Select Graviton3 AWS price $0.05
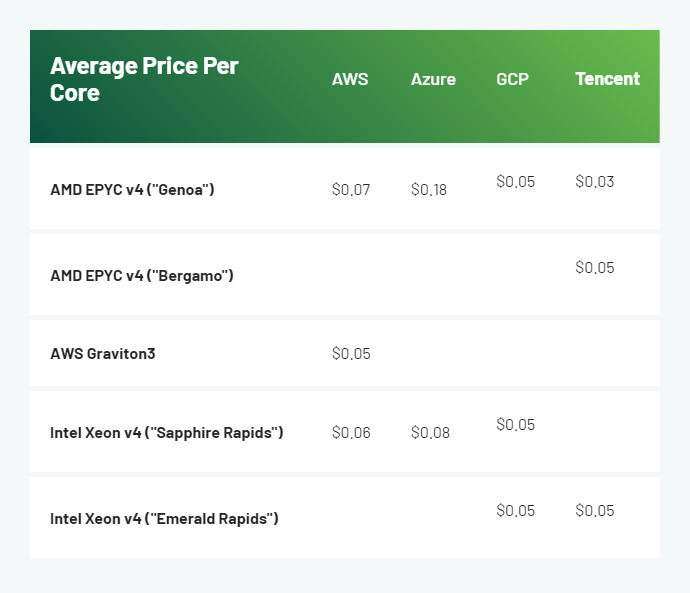 pyautogui.click(x=351, y=354)
